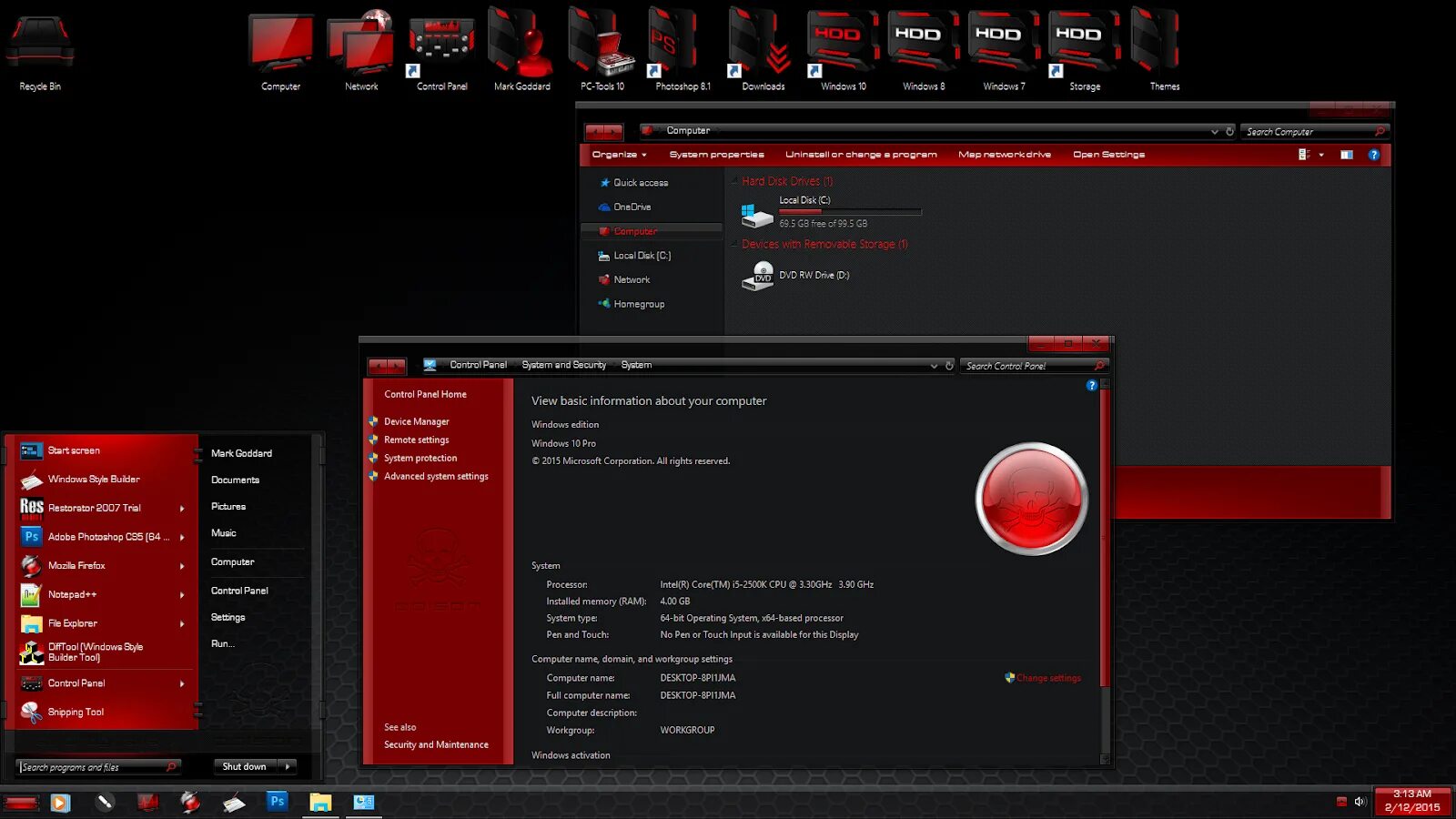Open the Network desktop icon
Screen dimensions: 1456x819
tap(361, 53)
